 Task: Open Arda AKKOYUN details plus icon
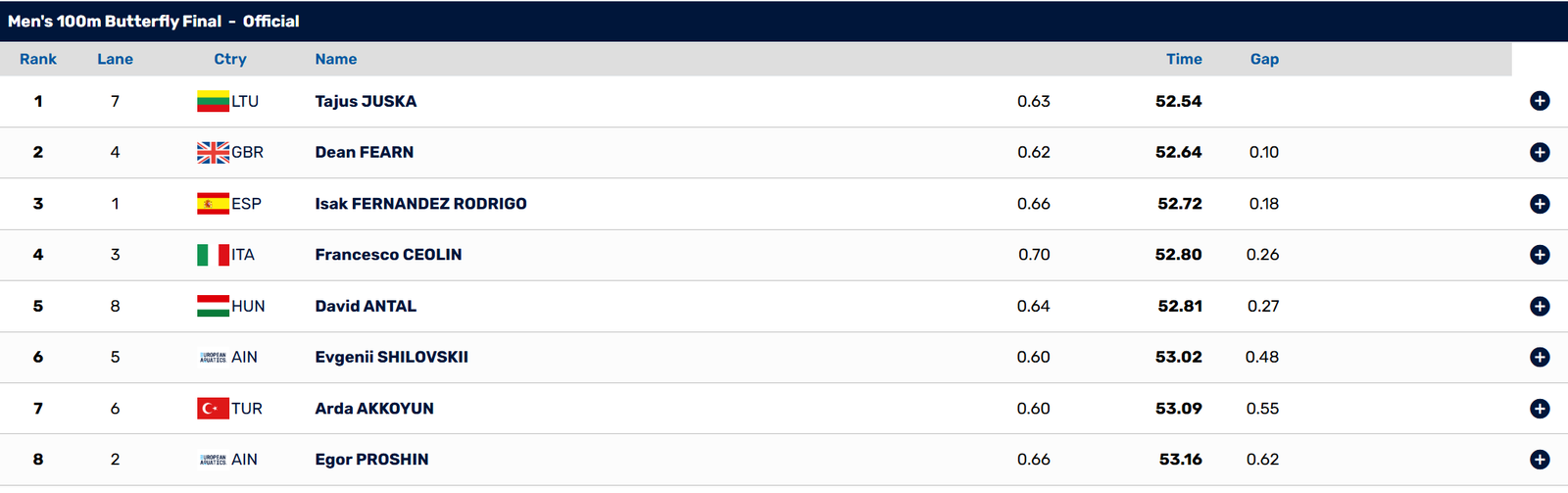(x=1540, y=409)
